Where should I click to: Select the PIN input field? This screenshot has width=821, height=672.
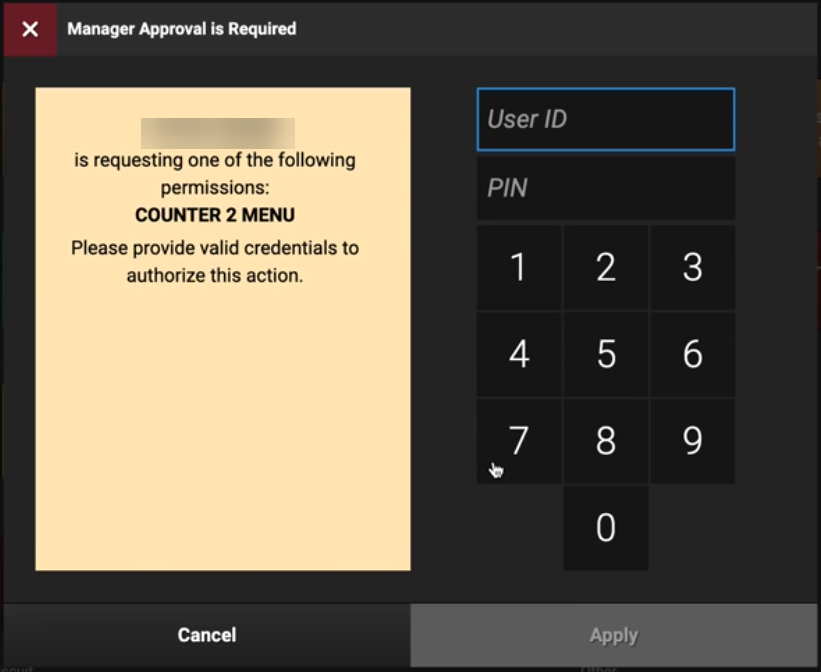(x=605, y=187)
